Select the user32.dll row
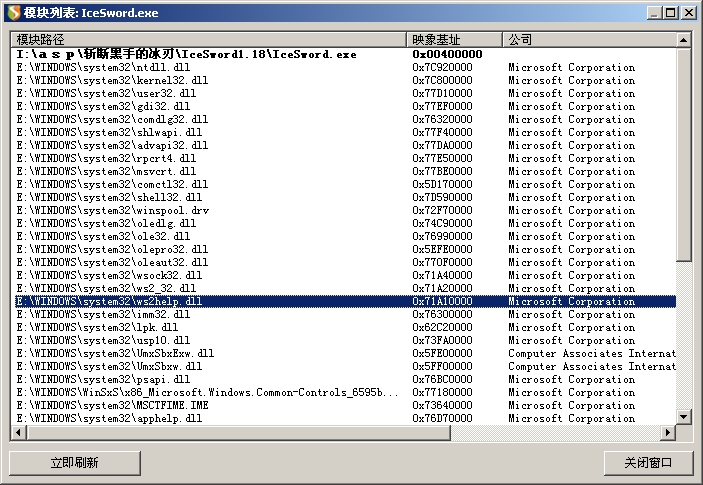 pos(344,93)
